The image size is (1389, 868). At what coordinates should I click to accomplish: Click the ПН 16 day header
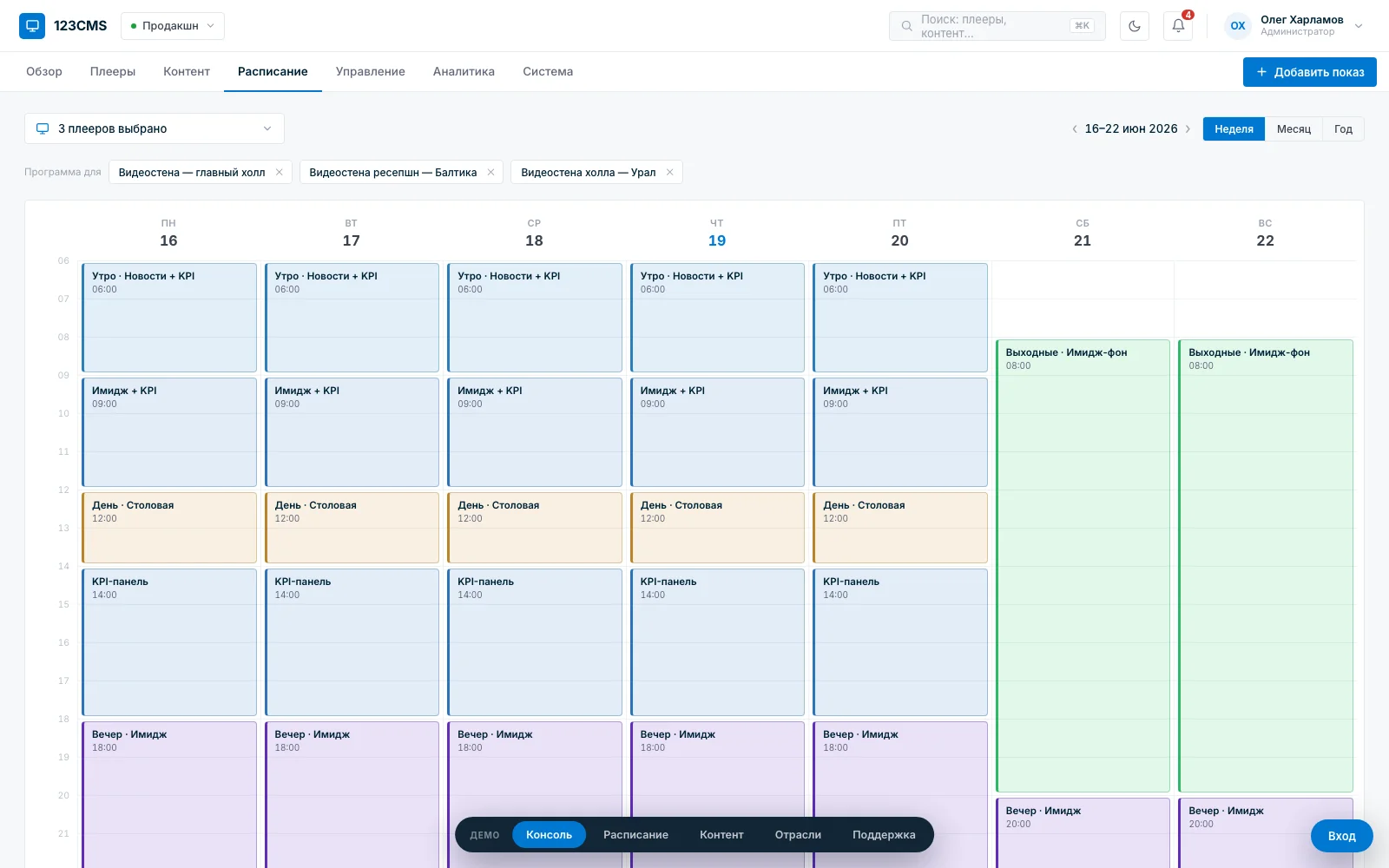tap(168, 233)
